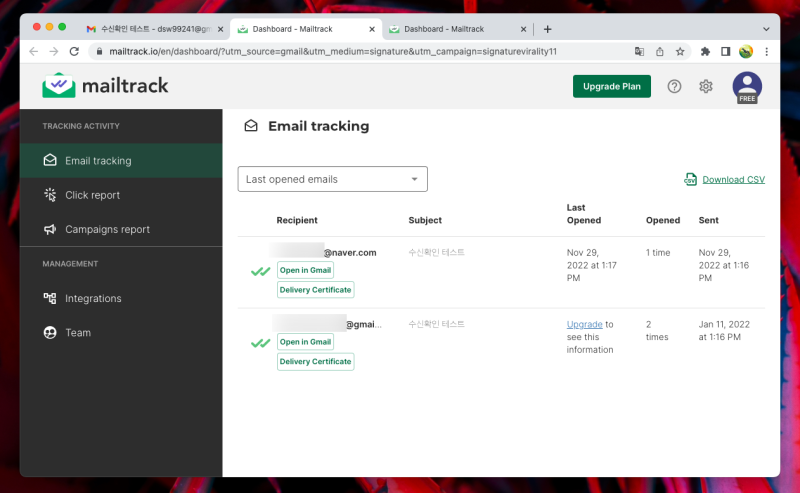800x493 pixels.
Task: Click the Download CSV link
Action: (733, 180)
